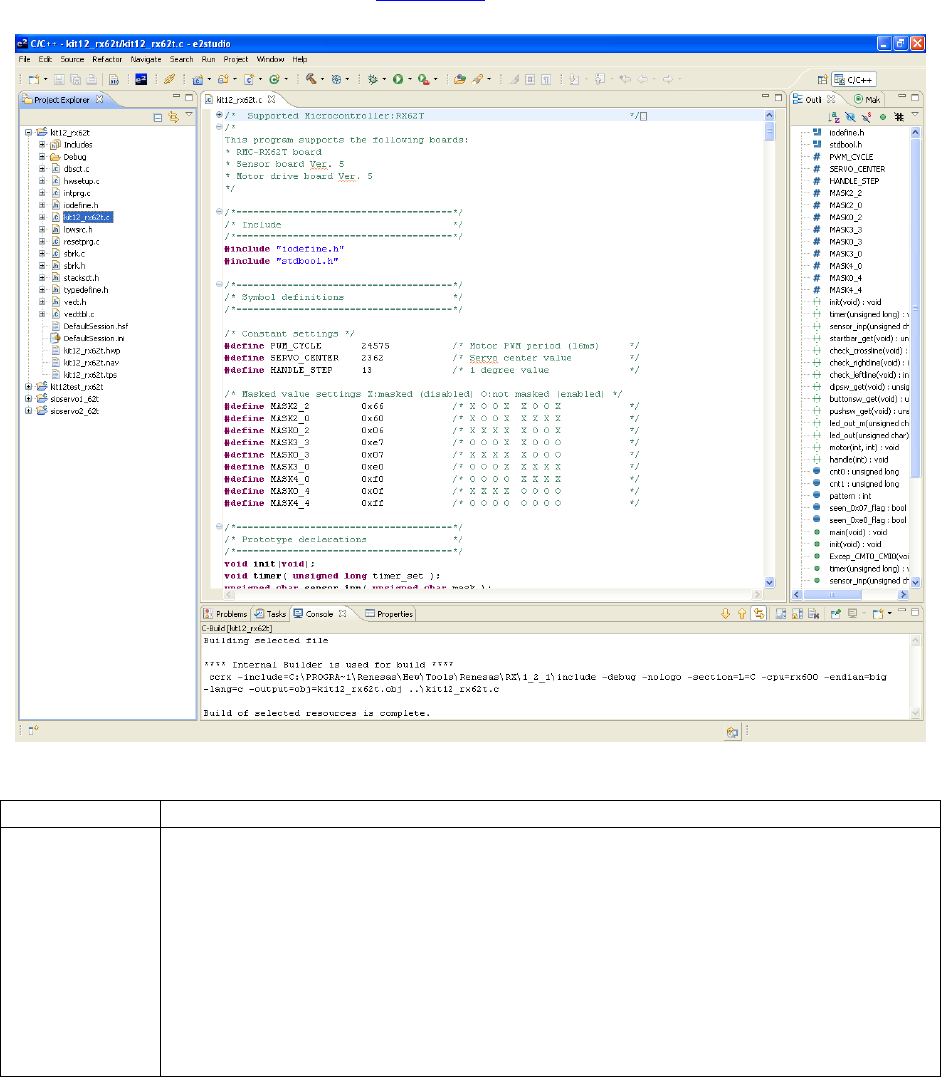The image size is (941, 1077).
Task: Click the green Run button
Action: [x=397, y=79]
